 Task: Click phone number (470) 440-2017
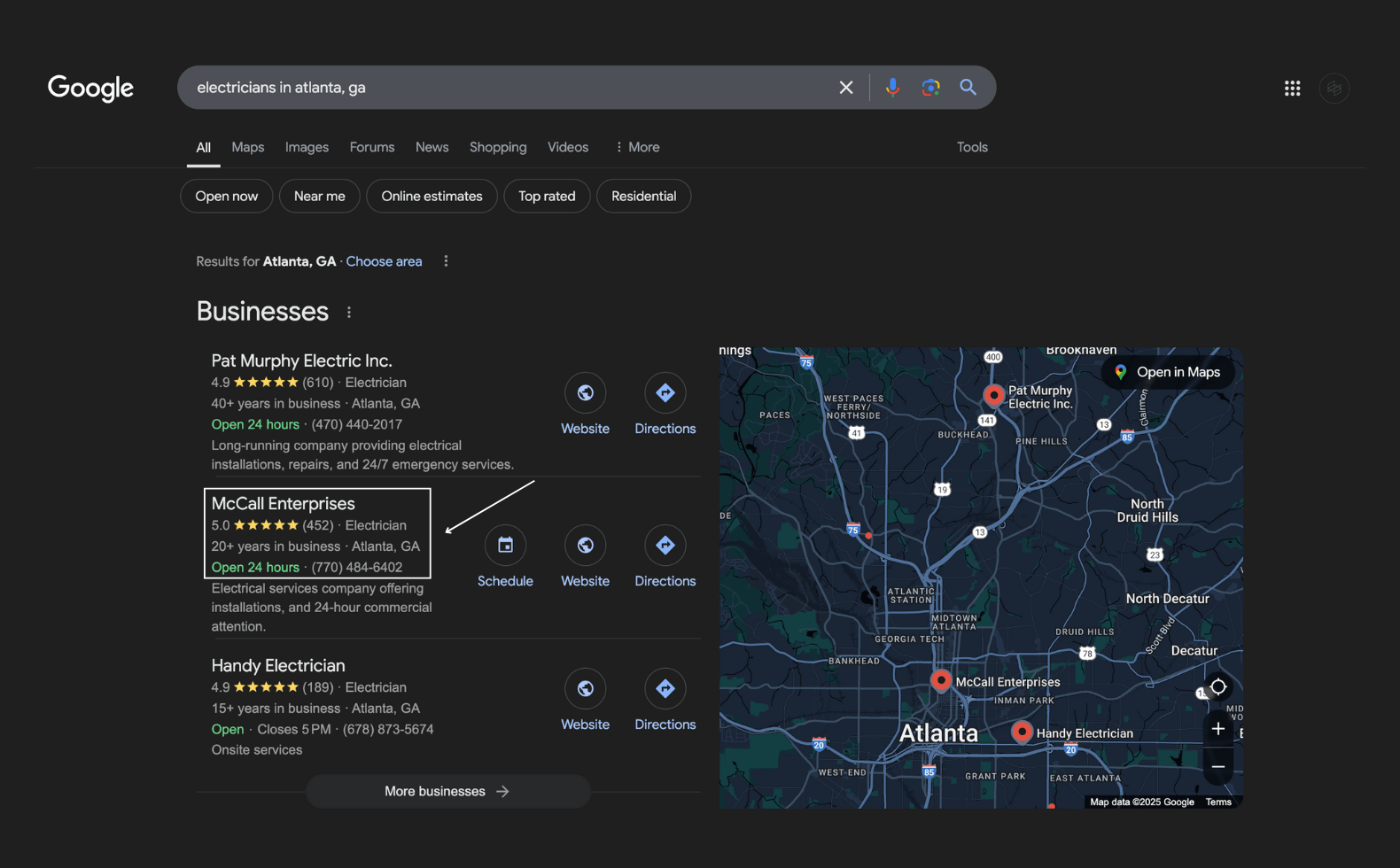point(356,424)
